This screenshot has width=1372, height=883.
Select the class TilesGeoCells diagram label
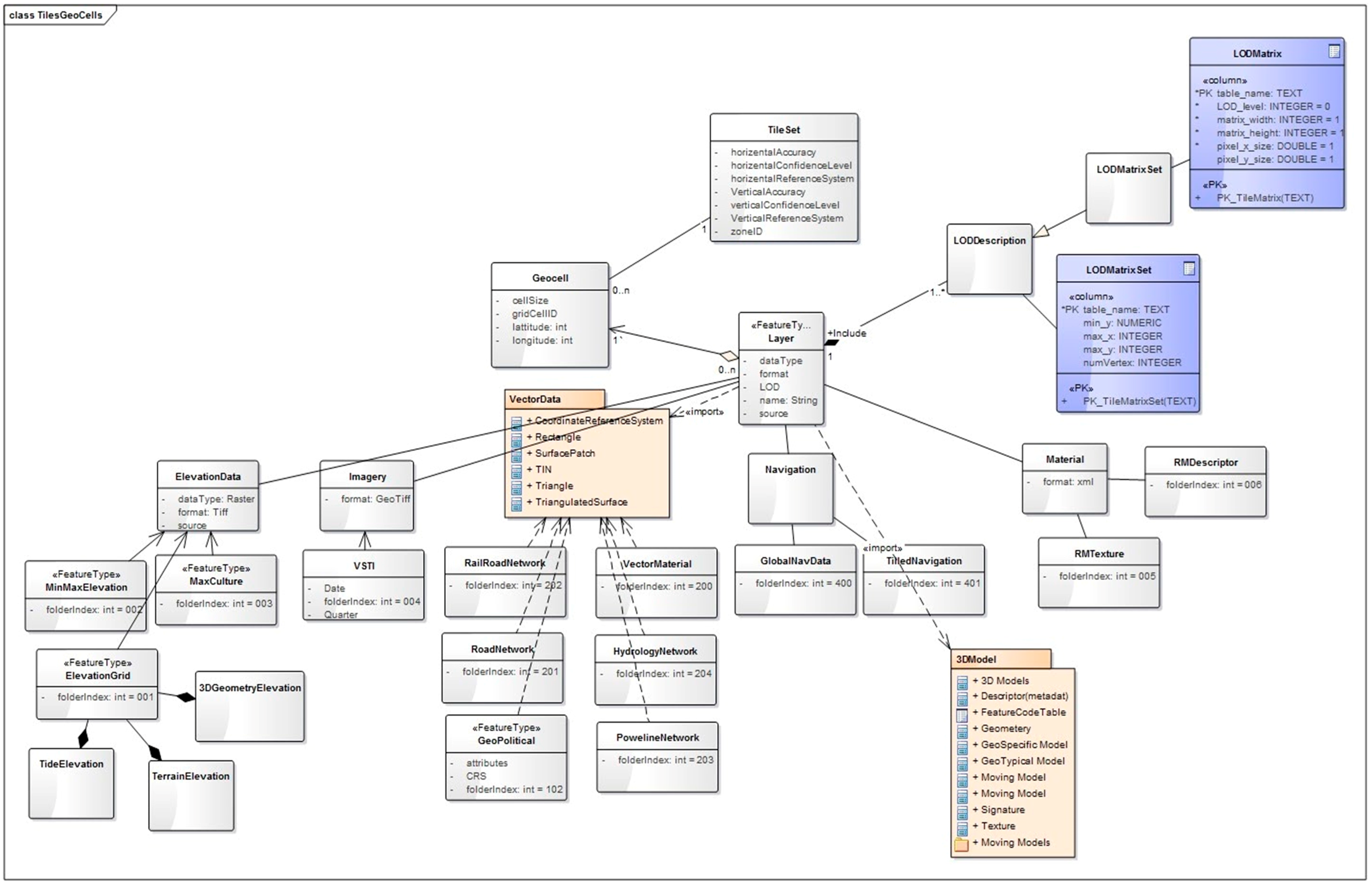(x=56, y=15)
